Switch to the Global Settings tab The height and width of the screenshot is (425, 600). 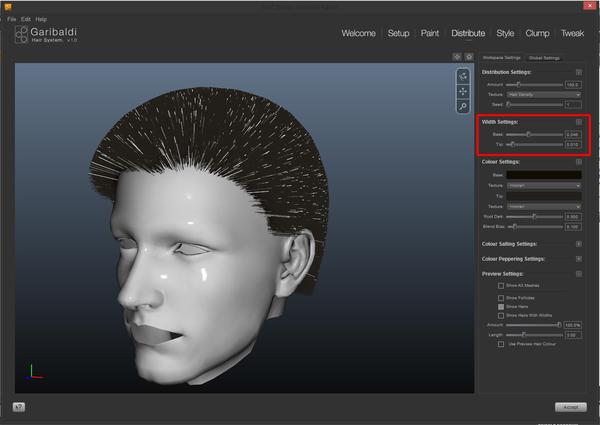coord(544,58)
